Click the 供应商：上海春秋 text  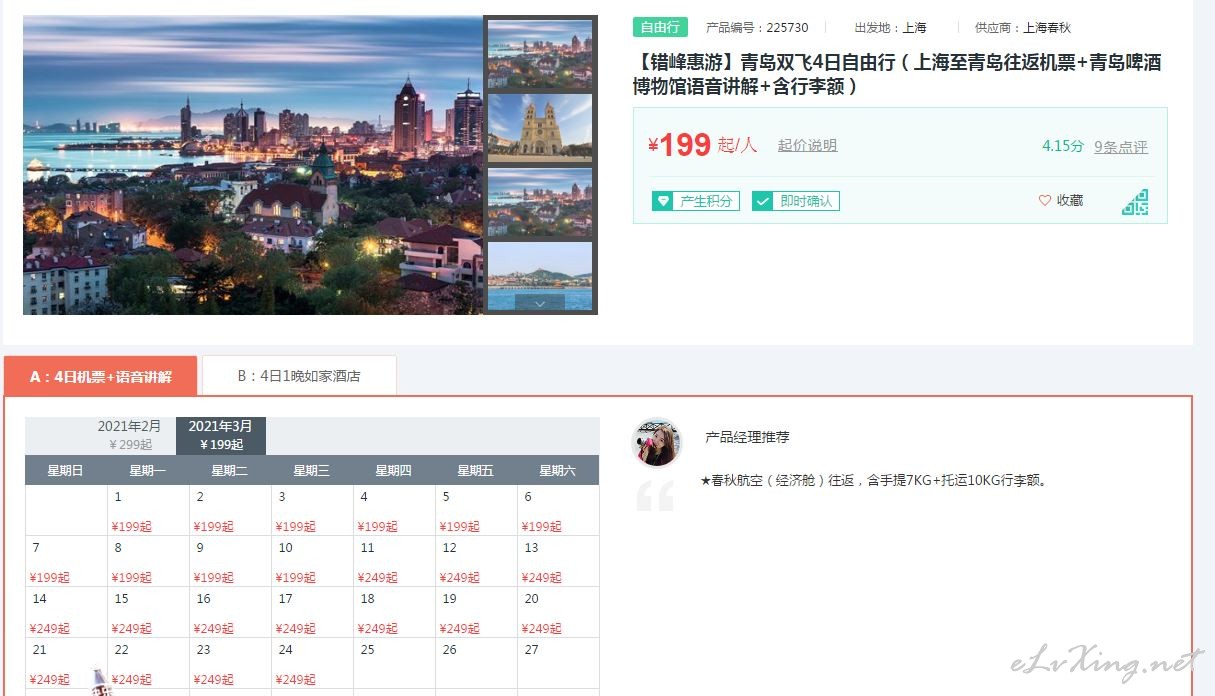1022,28
